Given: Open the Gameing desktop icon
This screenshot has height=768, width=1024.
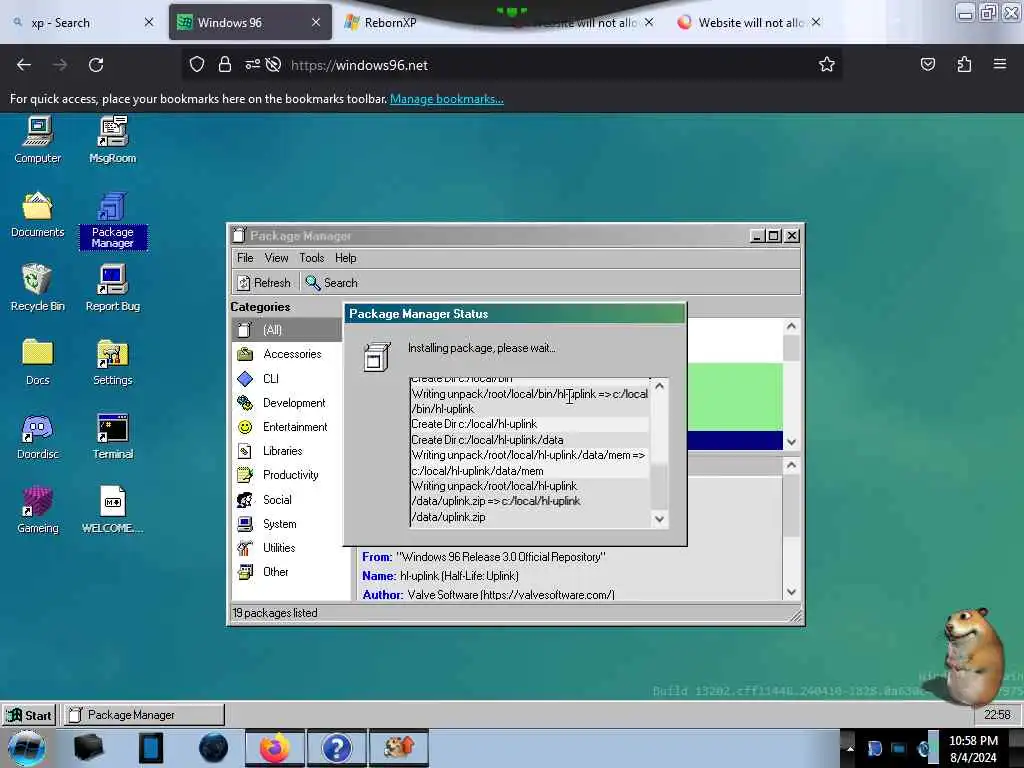Looking at the screenshot, I should tap(37, 510).
